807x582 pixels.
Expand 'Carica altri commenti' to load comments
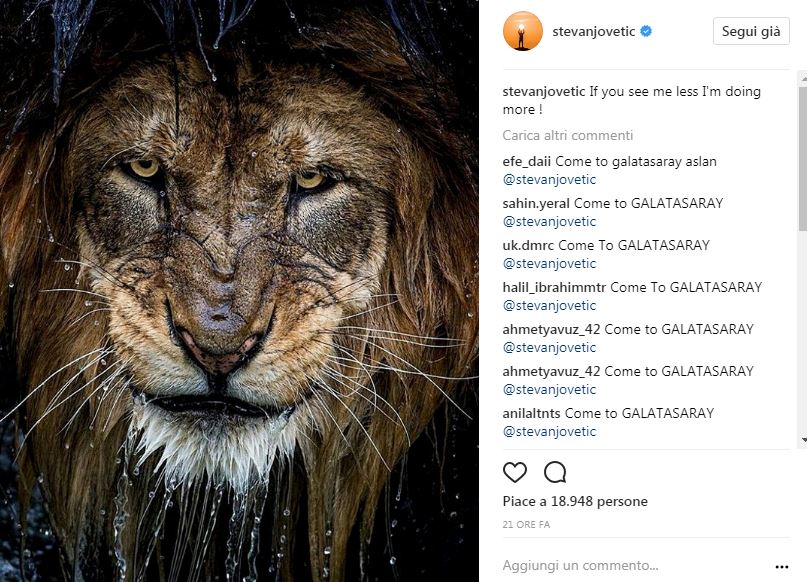pyautogui.click(x=567, y=135)
